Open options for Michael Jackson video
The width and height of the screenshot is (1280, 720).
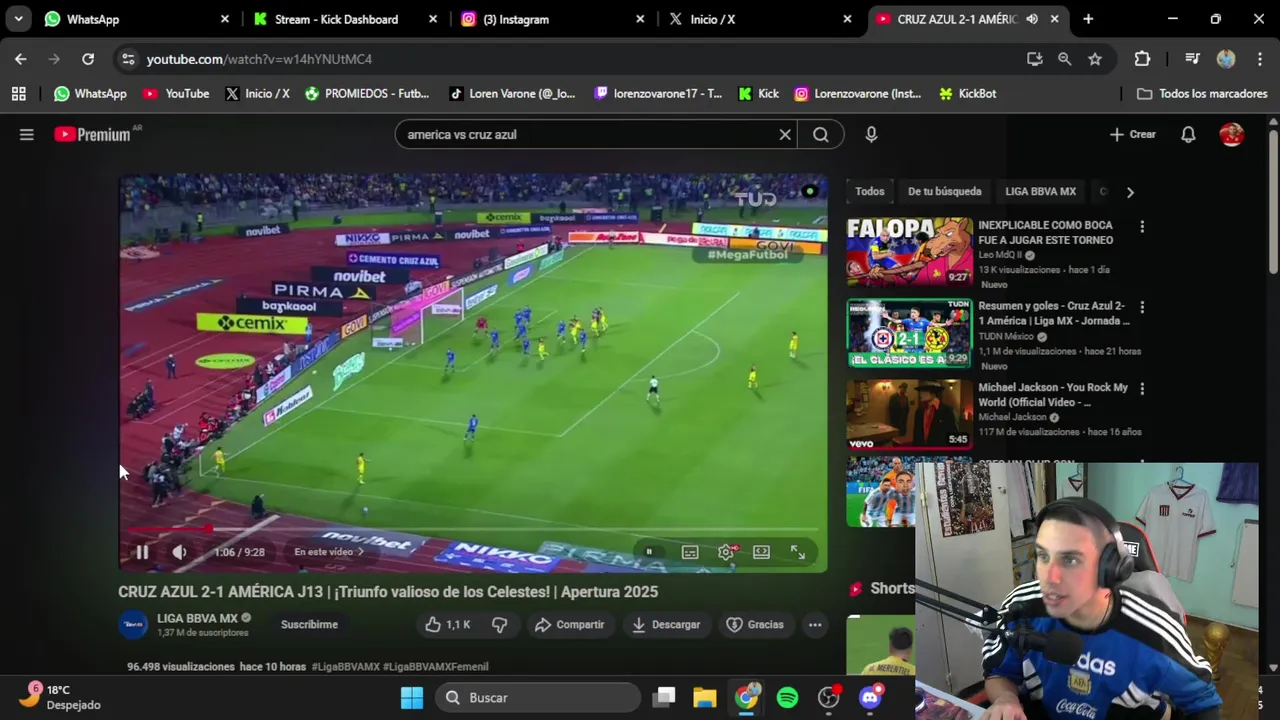click(1142, 388)
